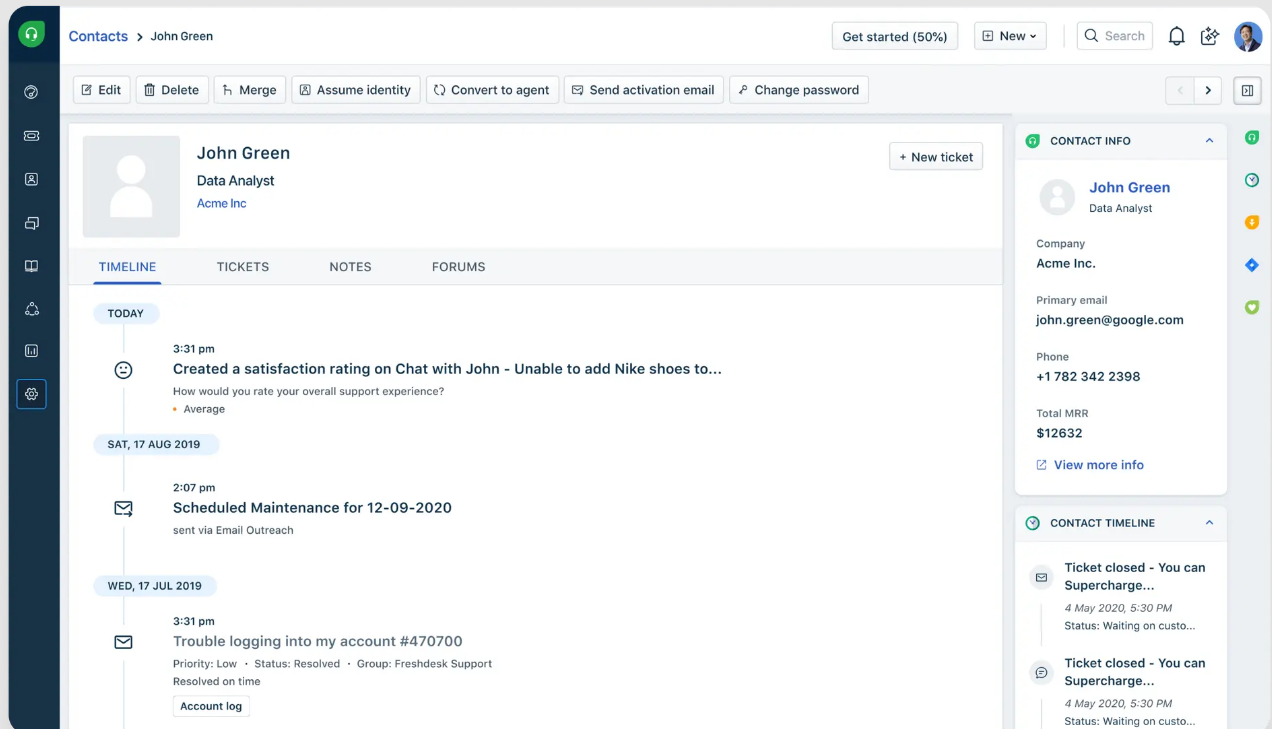Viewport: 1272px width, 729px height.
Task: Click the Merge button
Action: 250,90
